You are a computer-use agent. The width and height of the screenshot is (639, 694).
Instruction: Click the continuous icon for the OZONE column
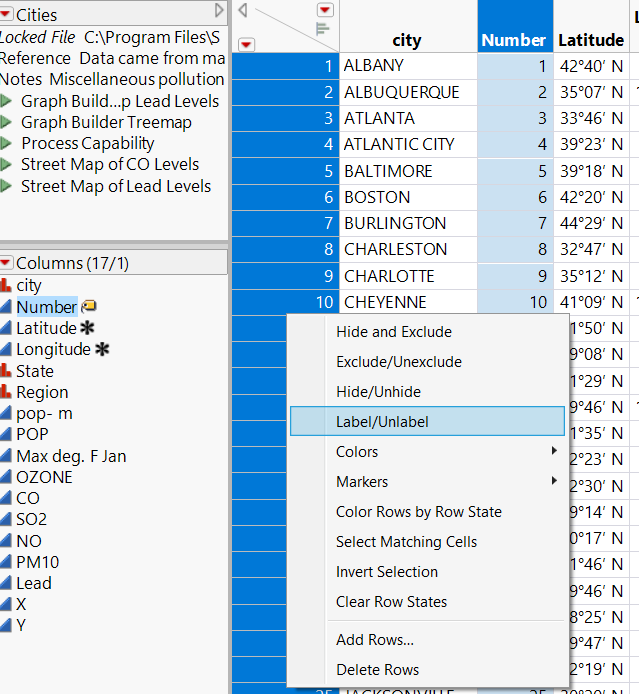tap(8, 477)
